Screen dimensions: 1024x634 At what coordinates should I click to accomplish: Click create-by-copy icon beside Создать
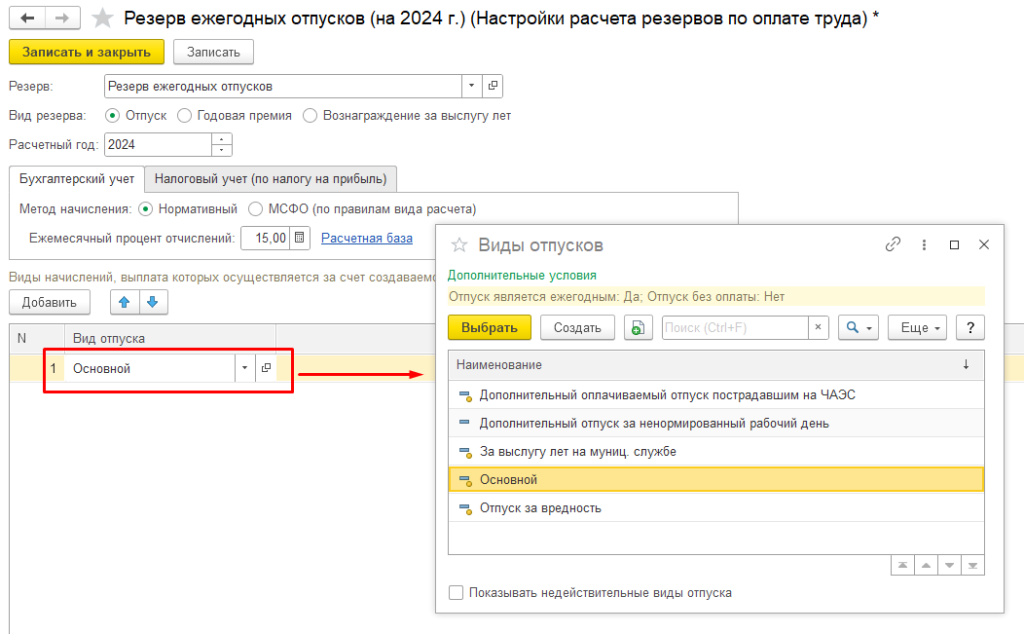coord(637,328)
